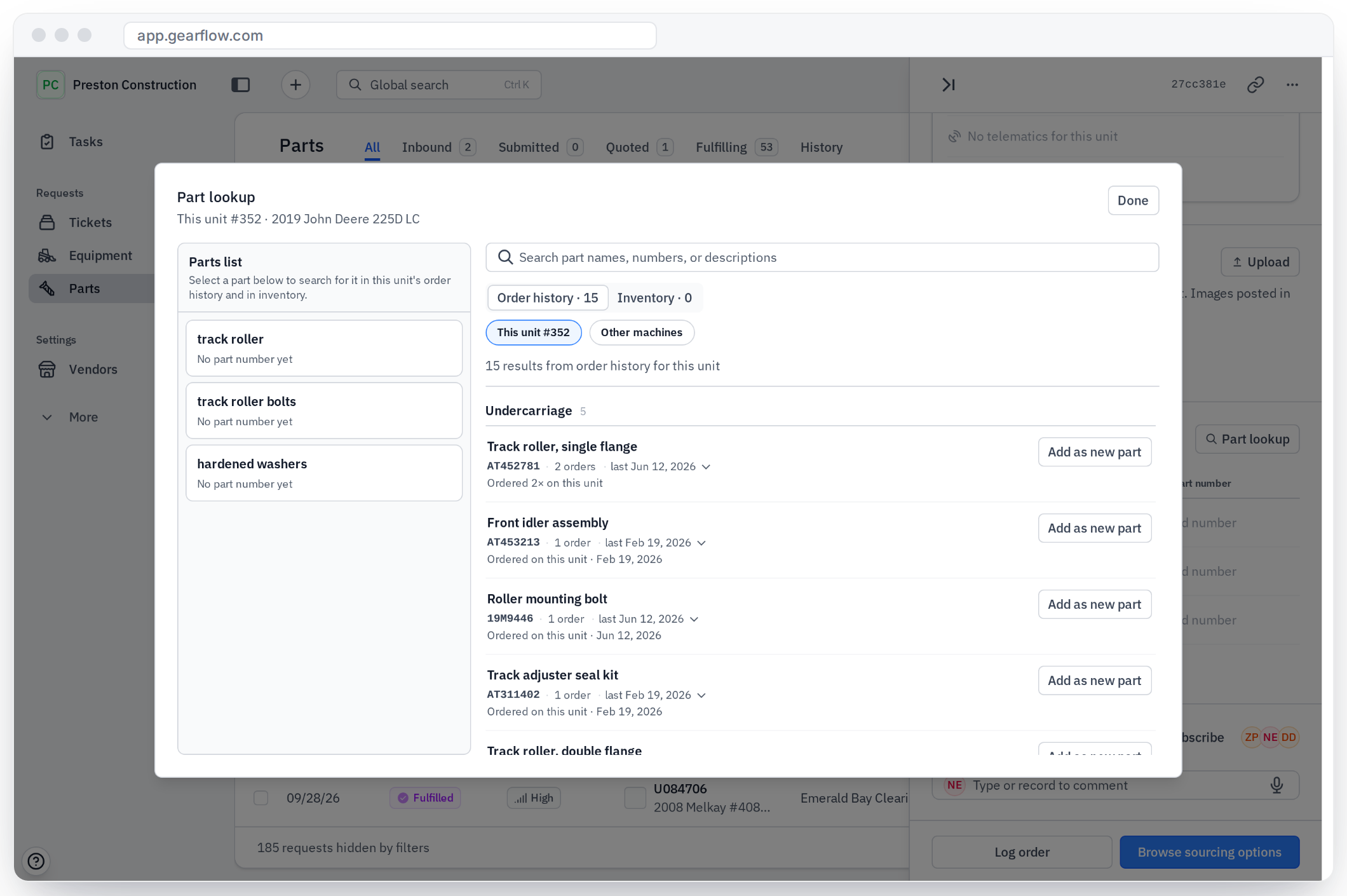Select This unit #352 filter
This screenshot has height=896, width=1347.
533,332
